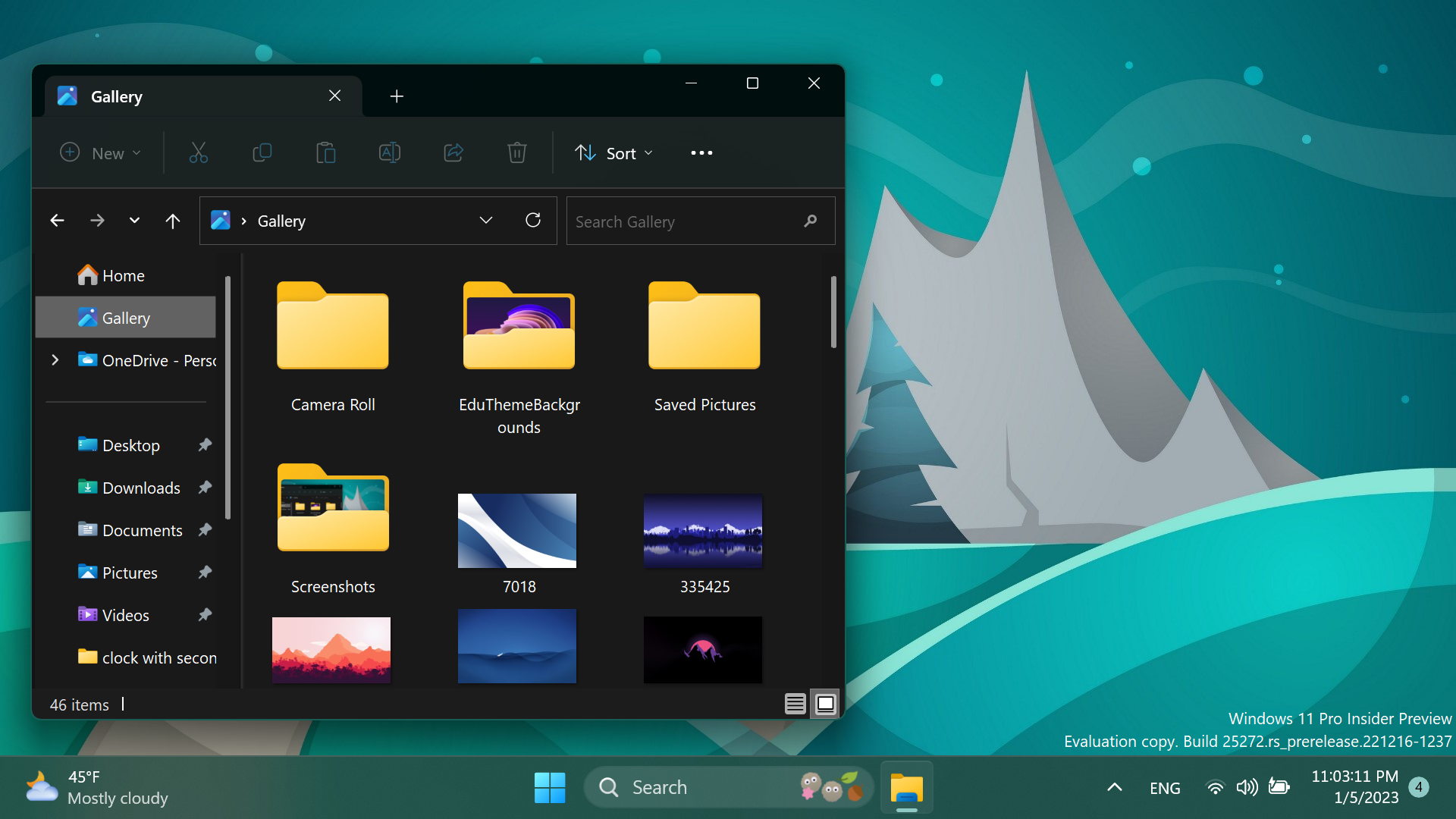Select the Rename toolbar icon
1456x819 pixels.
coord(389,152)
